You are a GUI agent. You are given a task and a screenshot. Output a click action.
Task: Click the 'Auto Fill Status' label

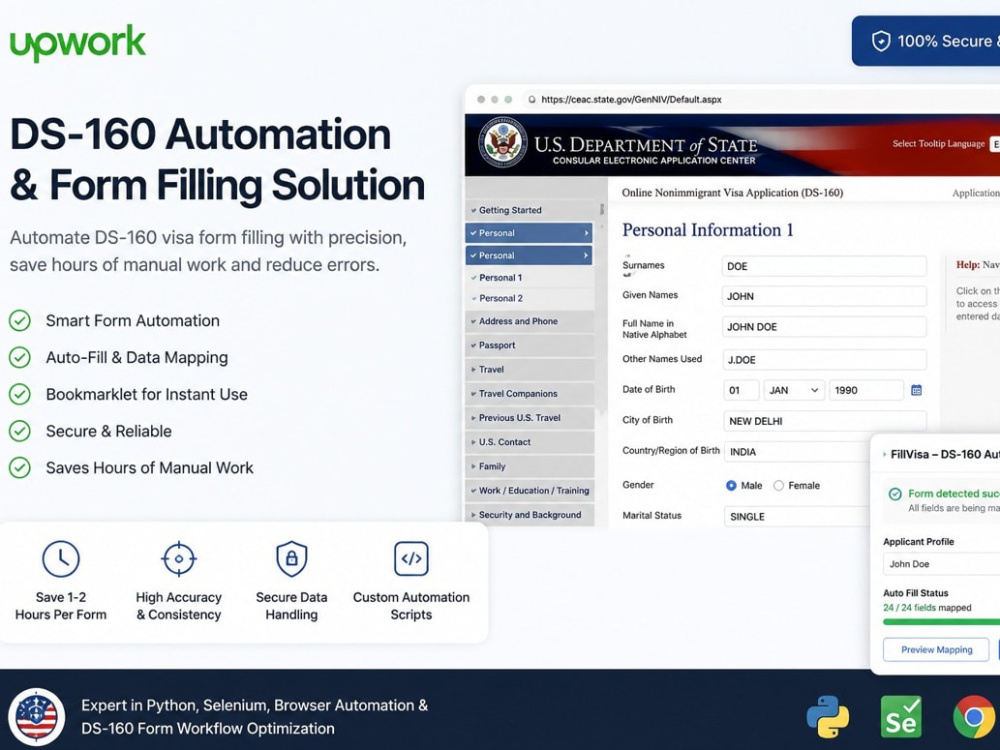coord(915,592)
